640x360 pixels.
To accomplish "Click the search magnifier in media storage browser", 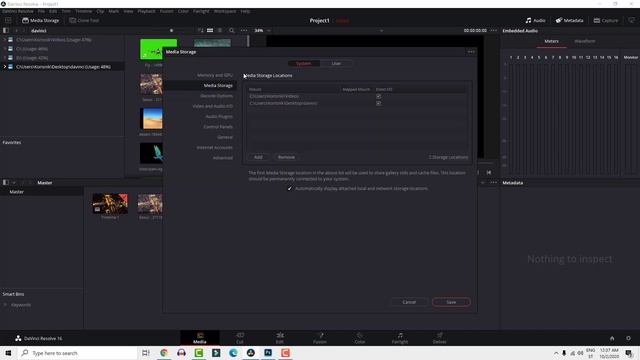I will [231, 31].
